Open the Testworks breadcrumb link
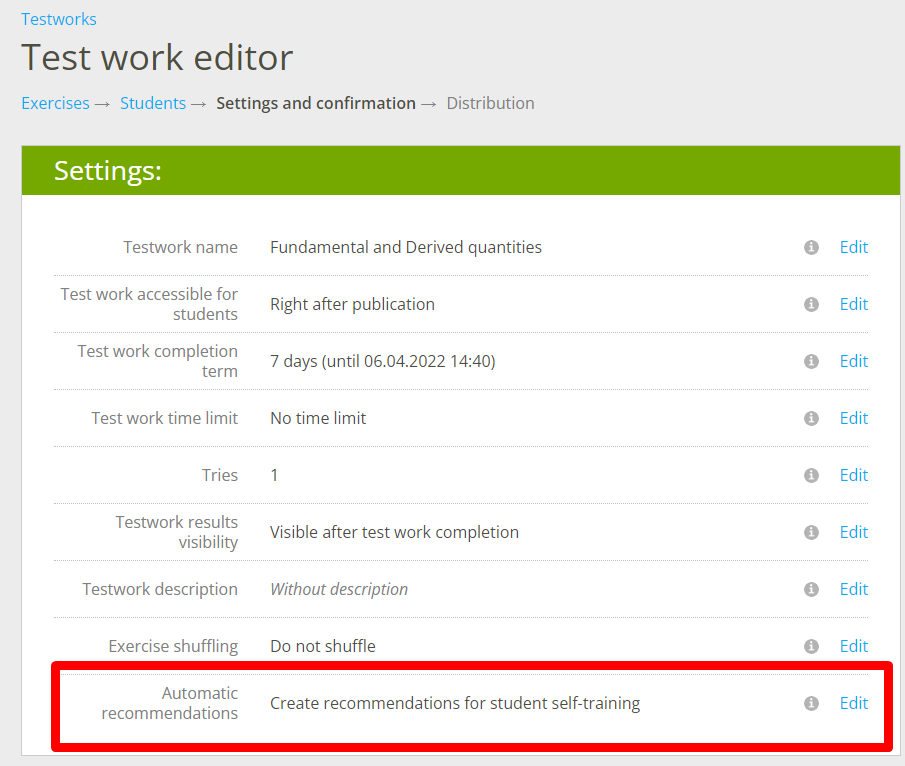Viewport: 905px width, 766px height. (x=59, y=19)
